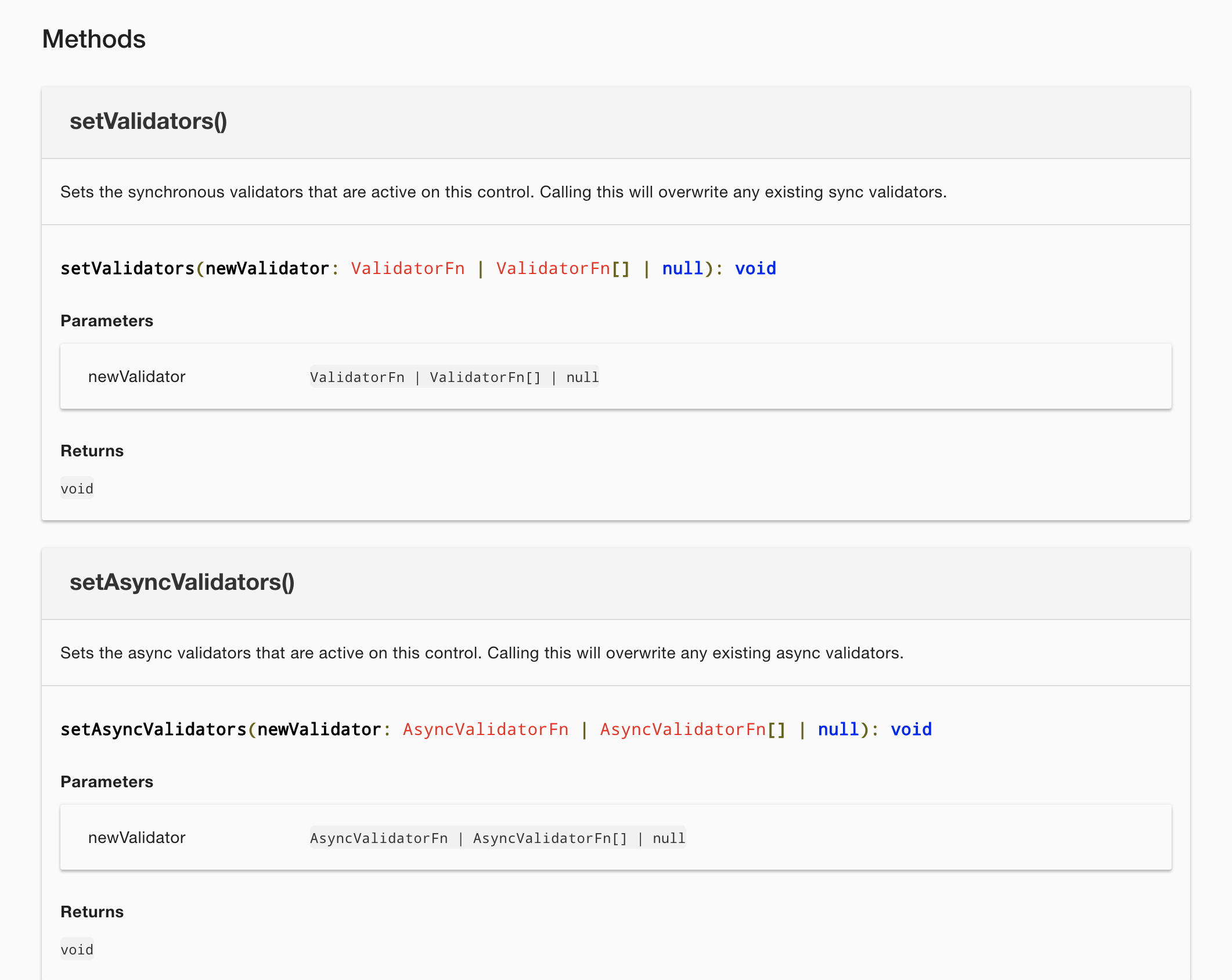Image resolution: width=1232 pixels, height=980 pixels.
Task: Click the void badge under setAsyncValidators Returns
Action: point(77,949)
